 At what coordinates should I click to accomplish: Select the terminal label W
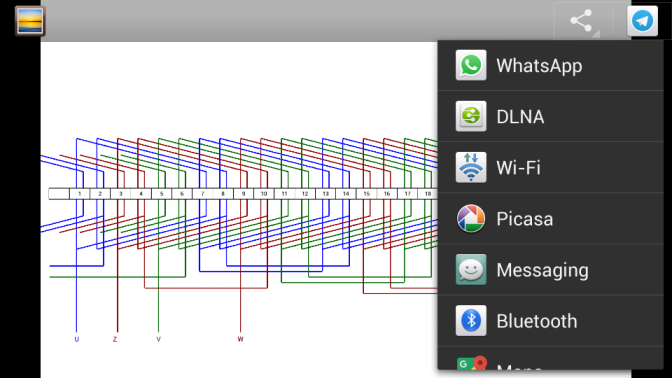click(x=240, y=339)
